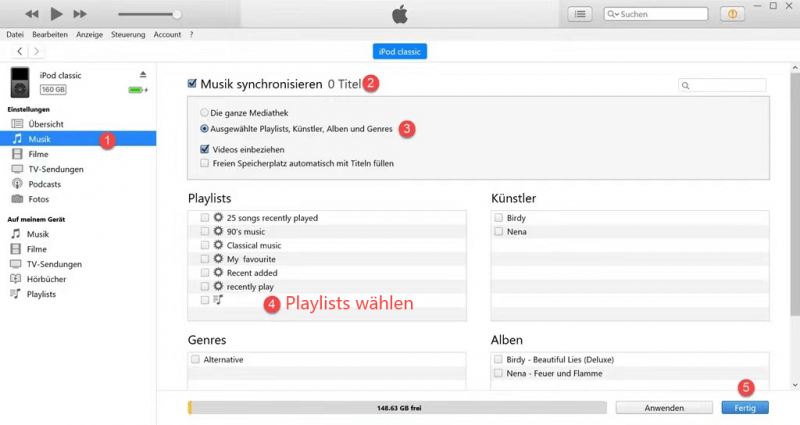Check the artist Nena
The image size is (800, 425).
tap(498, 232)
